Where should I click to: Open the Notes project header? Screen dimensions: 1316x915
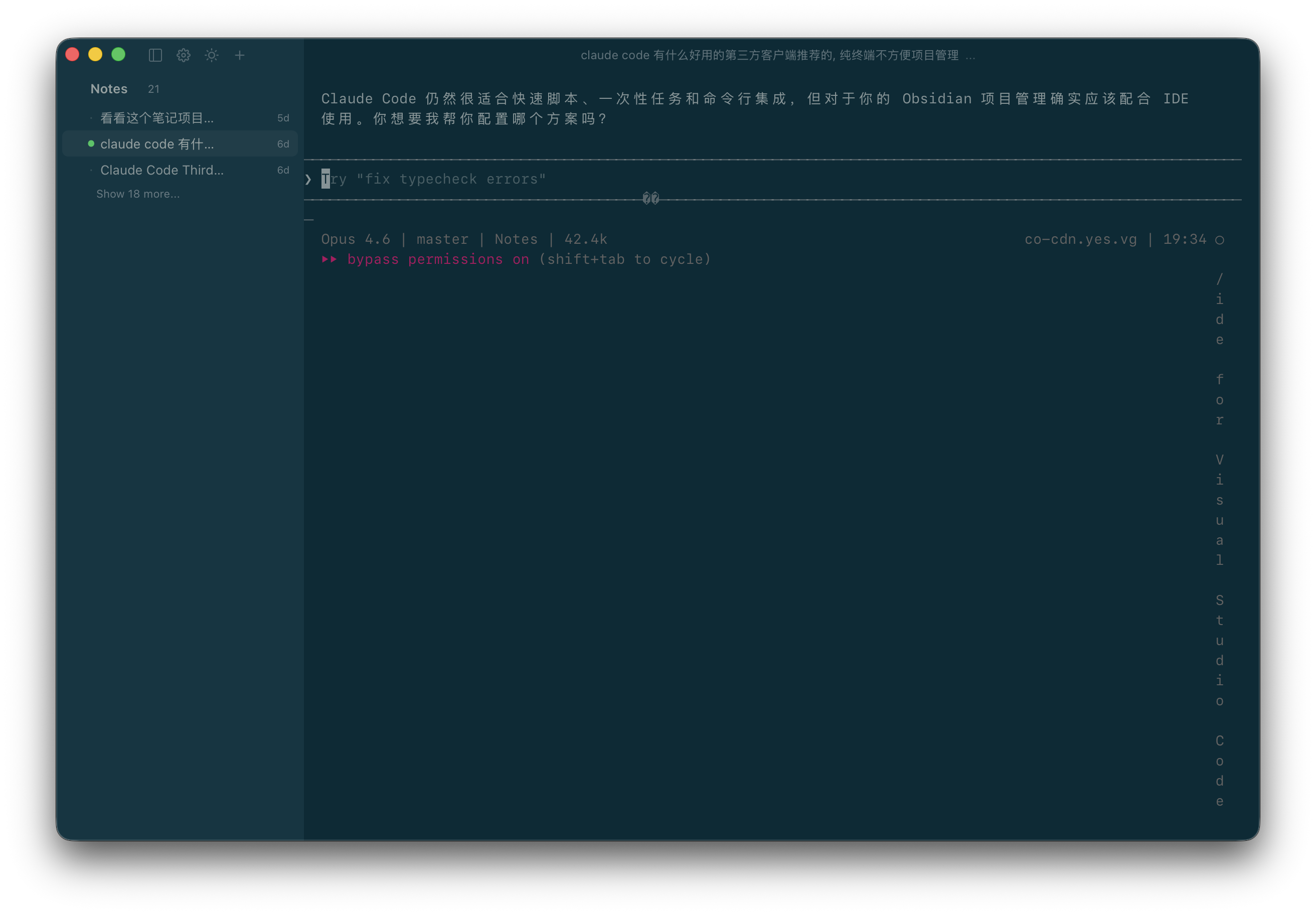point(109,89)
